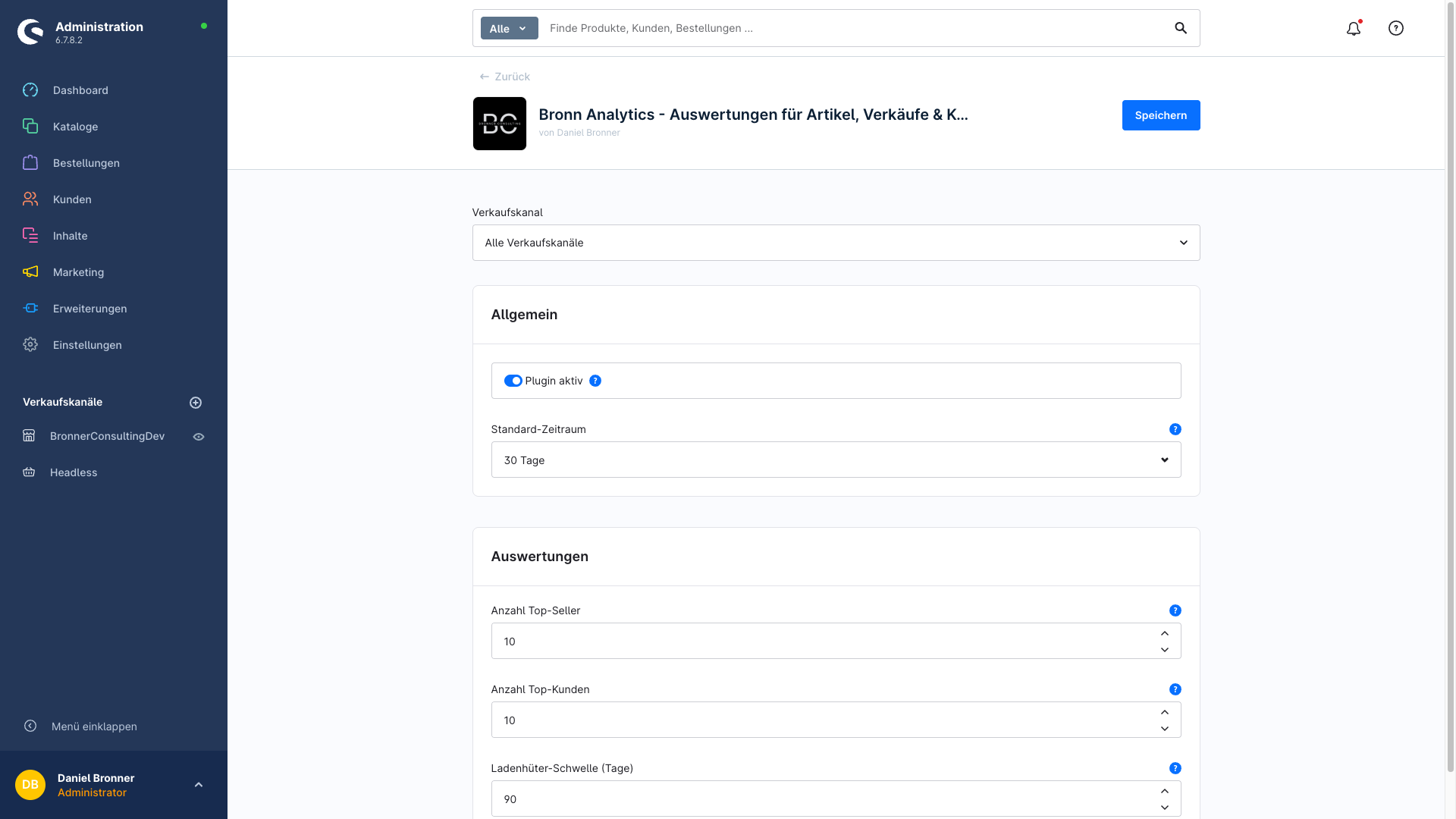Open the Marketing section
This screenshot has height=819, width=1456.
tap(78, 272)
